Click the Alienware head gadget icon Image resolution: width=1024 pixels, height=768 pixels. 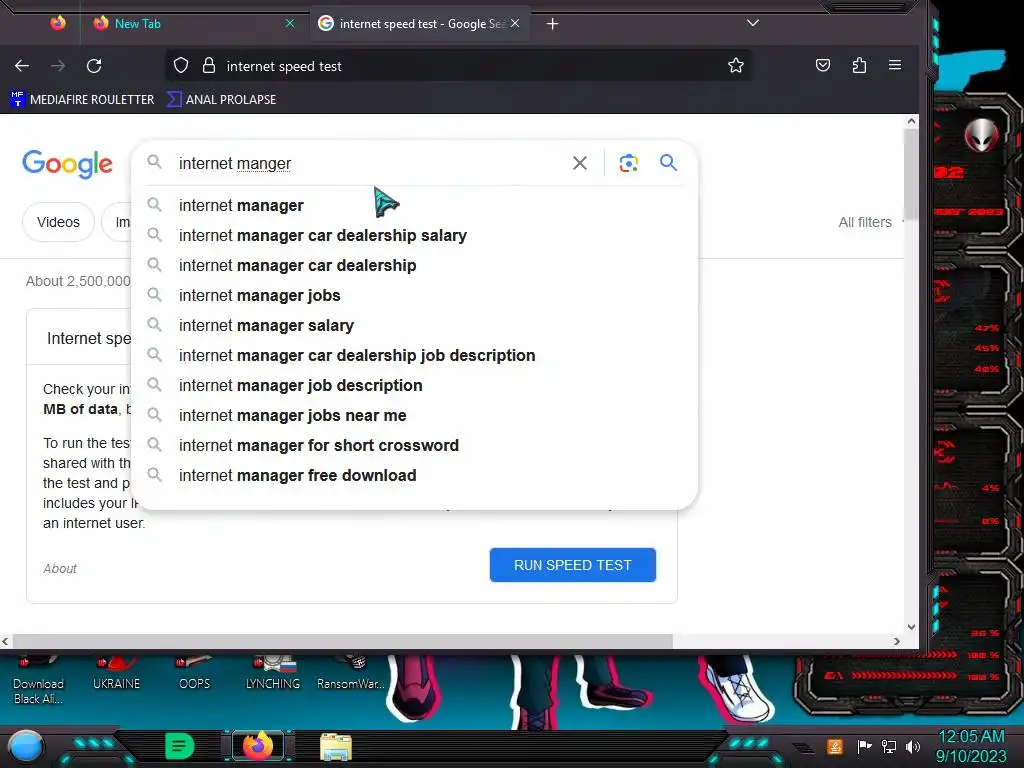(981, 135)
